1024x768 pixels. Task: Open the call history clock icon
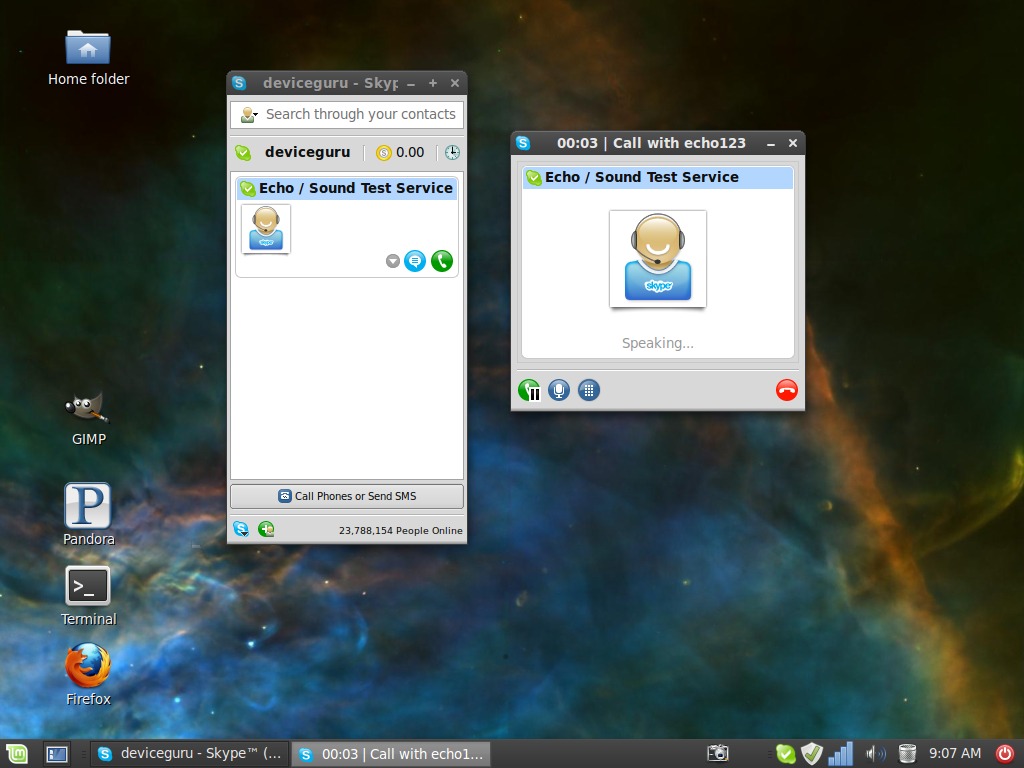(452, 153)
